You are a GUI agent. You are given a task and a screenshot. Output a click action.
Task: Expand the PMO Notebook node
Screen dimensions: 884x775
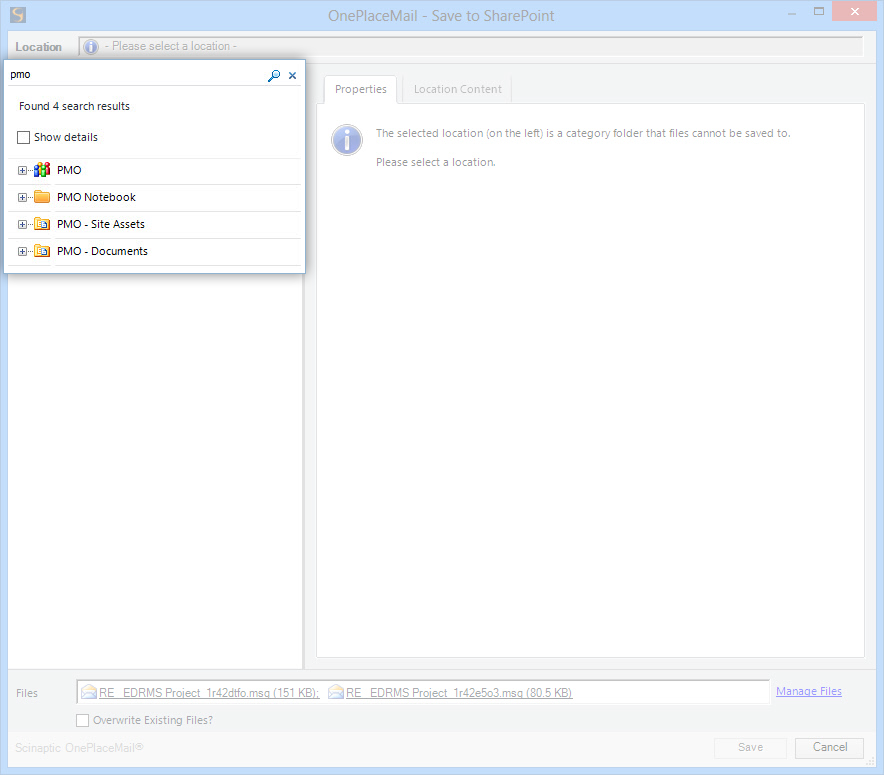click(x=22, y=197)
